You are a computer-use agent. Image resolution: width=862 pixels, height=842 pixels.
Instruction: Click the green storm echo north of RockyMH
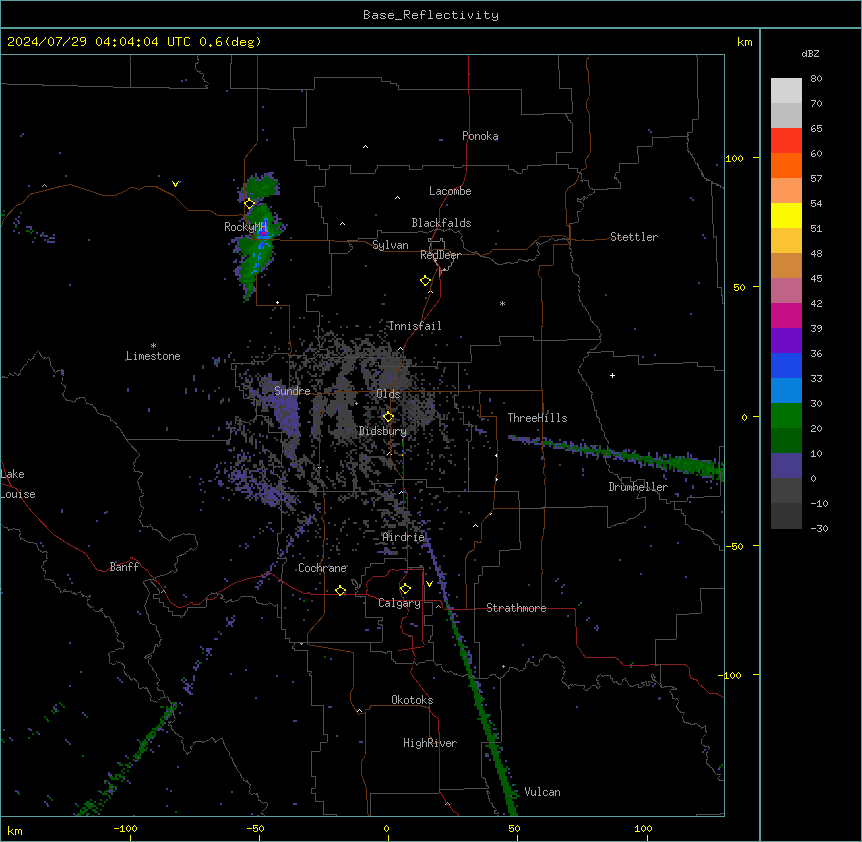(262, 186)
